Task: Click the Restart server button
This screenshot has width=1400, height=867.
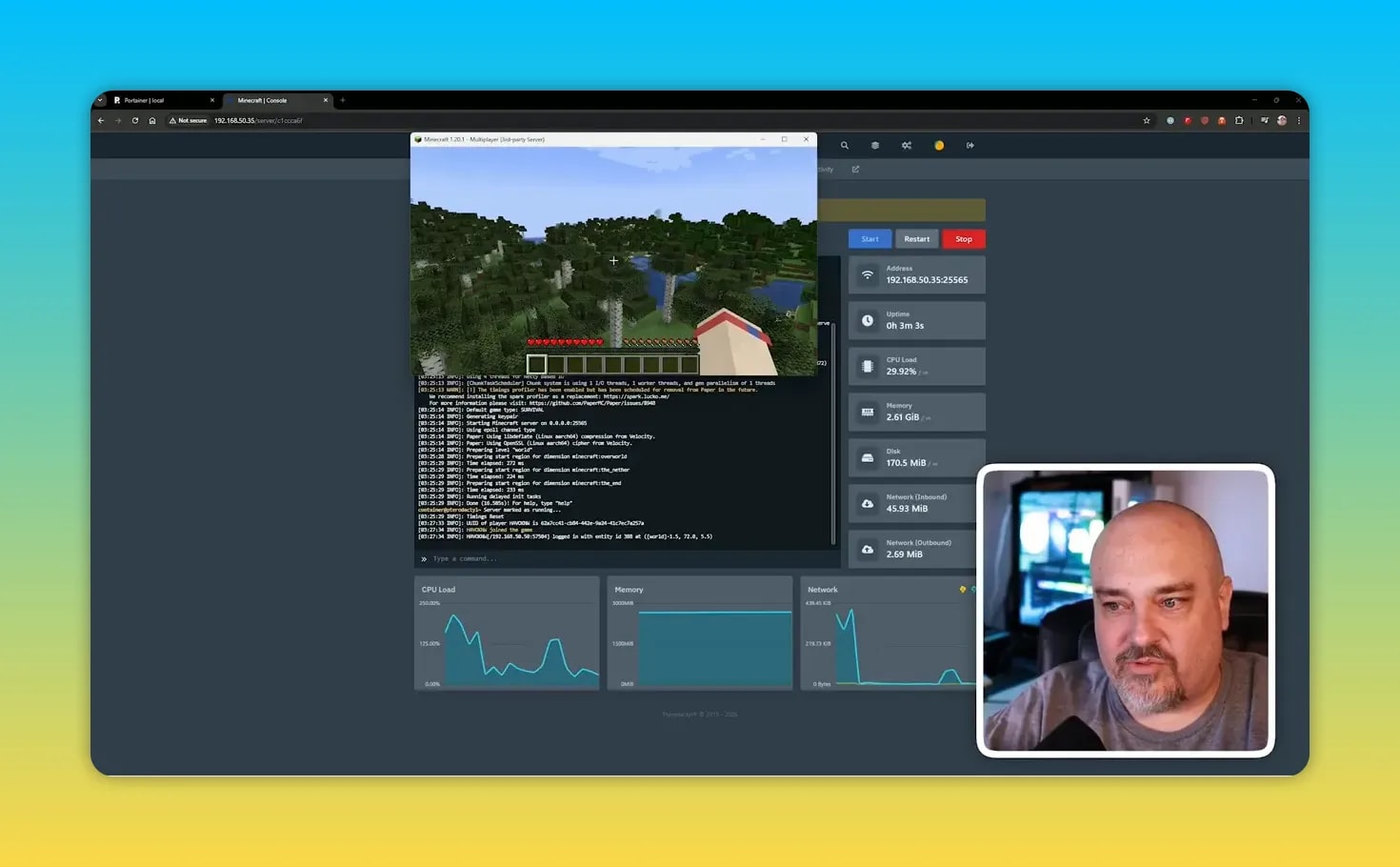Action: coord(917,239)
